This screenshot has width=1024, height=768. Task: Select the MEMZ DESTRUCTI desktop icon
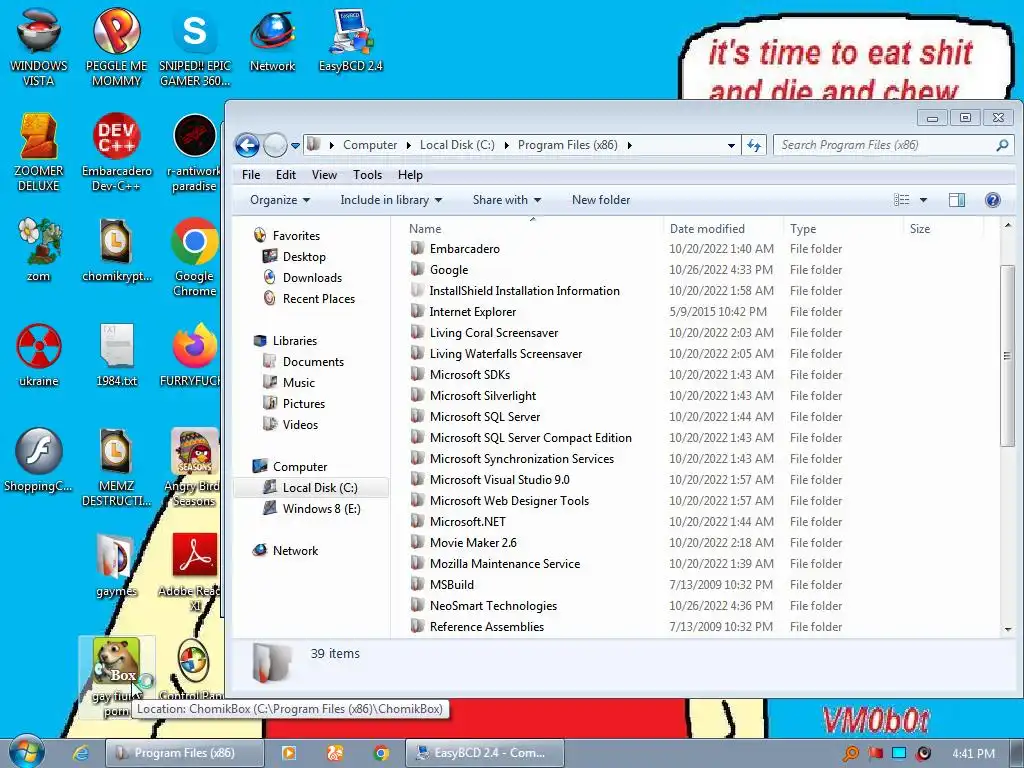point(116,468)
